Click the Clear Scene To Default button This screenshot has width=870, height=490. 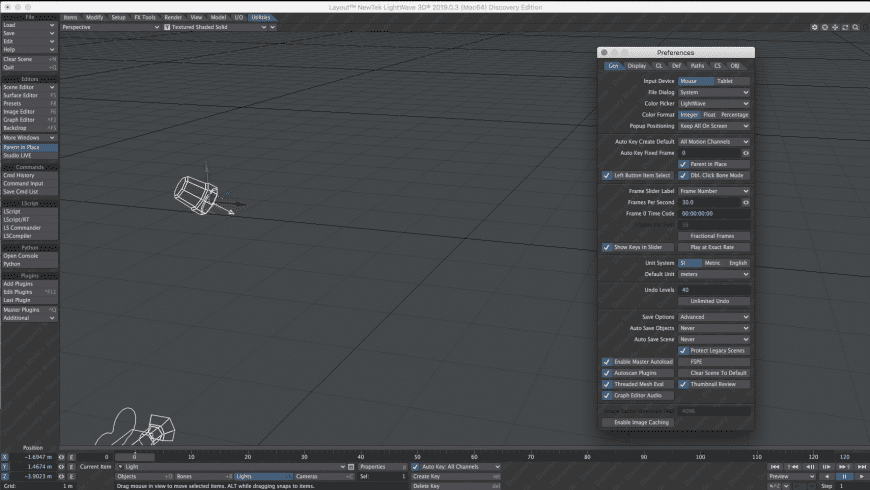(714, 373)
